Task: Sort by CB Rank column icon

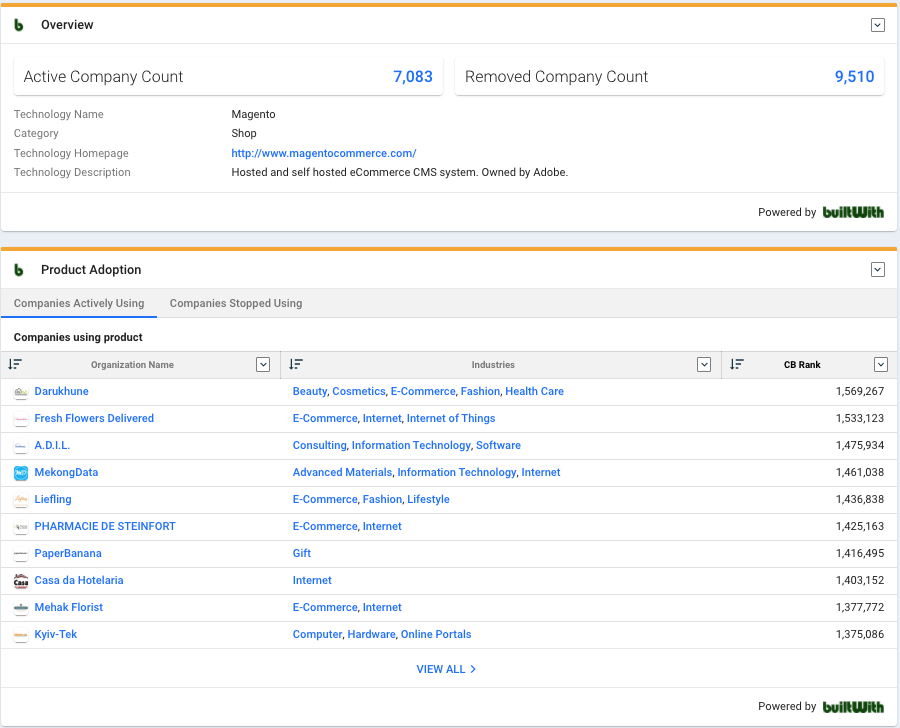Action: 736,365
